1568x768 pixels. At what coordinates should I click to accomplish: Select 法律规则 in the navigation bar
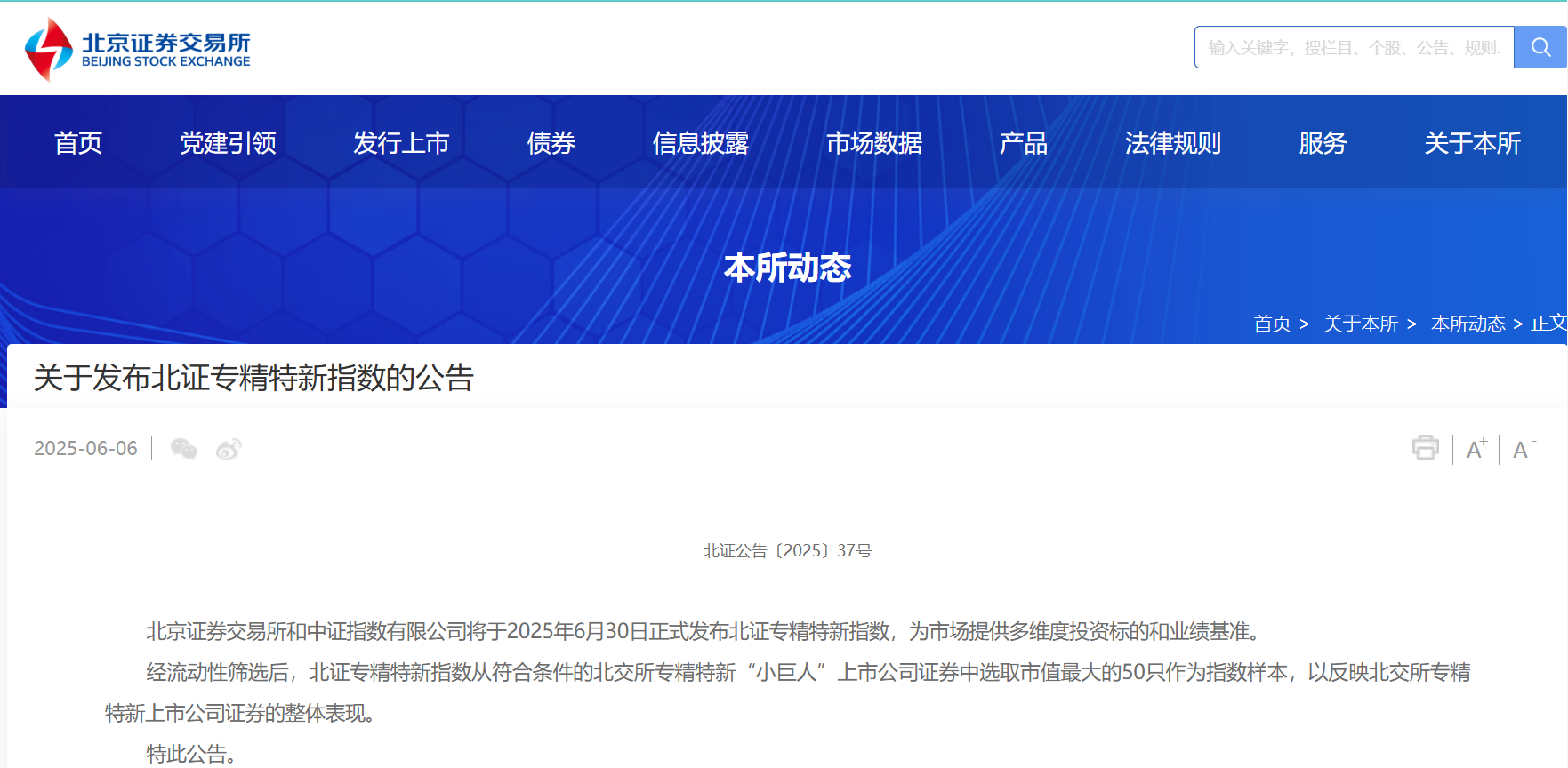point(1172,143)
